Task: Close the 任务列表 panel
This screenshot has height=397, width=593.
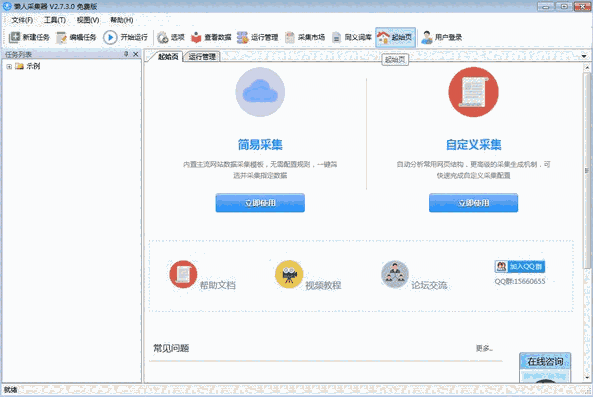Action: point(135,54)
